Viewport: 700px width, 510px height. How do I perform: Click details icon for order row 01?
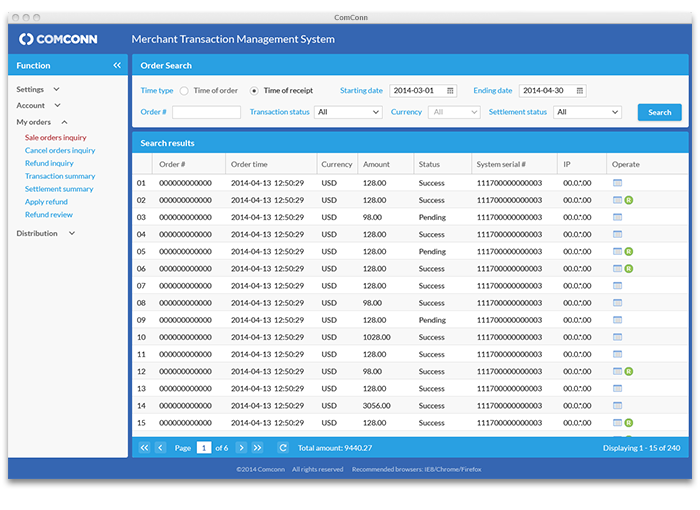[x=617, y=183]
